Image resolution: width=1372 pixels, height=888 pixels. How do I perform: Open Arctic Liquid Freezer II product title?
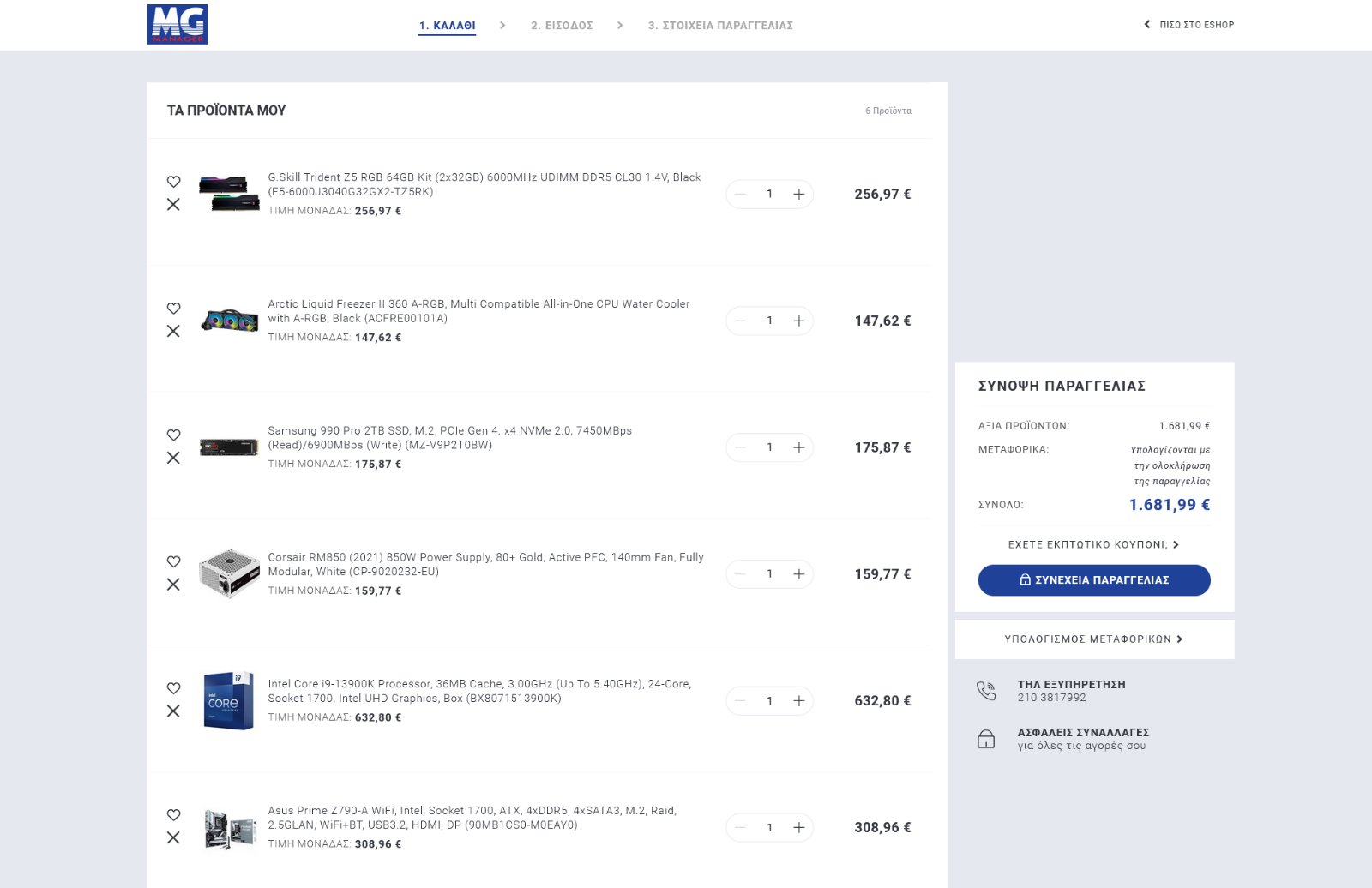(478, 311)
